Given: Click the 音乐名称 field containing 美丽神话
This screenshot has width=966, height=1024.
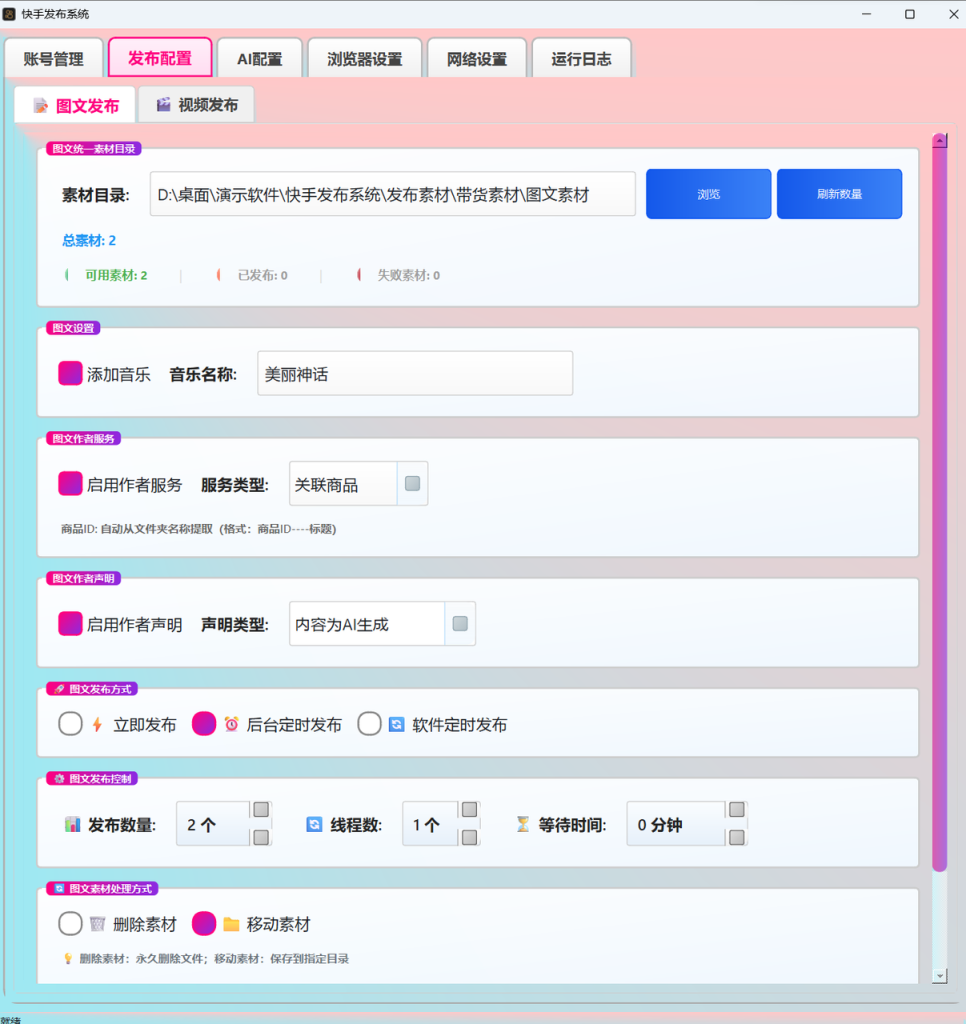Looking at the screenshot, I should click(415, 374).
